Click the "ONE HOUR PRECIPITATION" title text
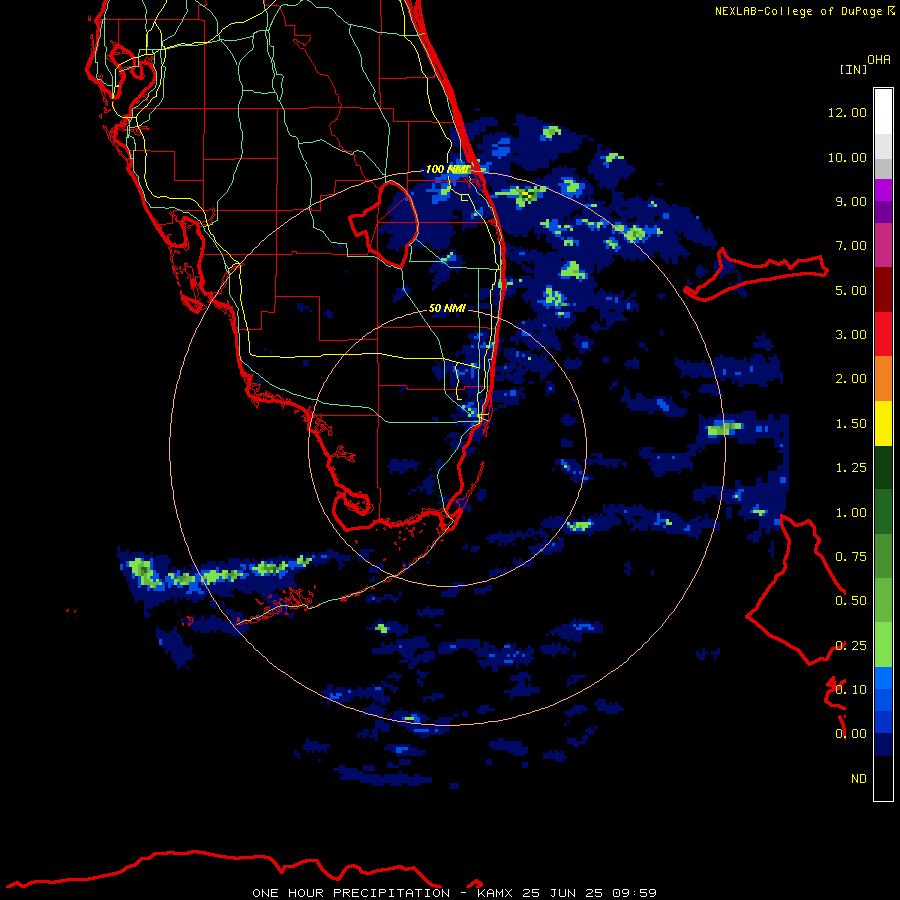This screenshot has width=900, height=900. tap(351, 893)
